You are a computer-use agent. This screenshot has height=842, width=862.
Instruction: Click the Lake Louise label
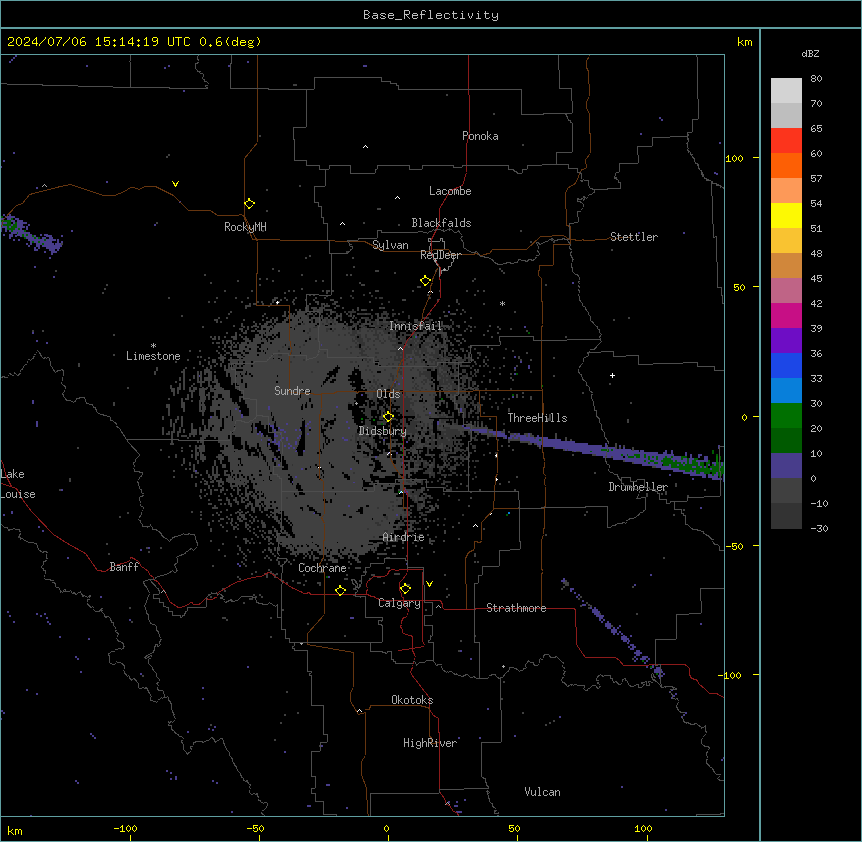[x=18, y=484]
